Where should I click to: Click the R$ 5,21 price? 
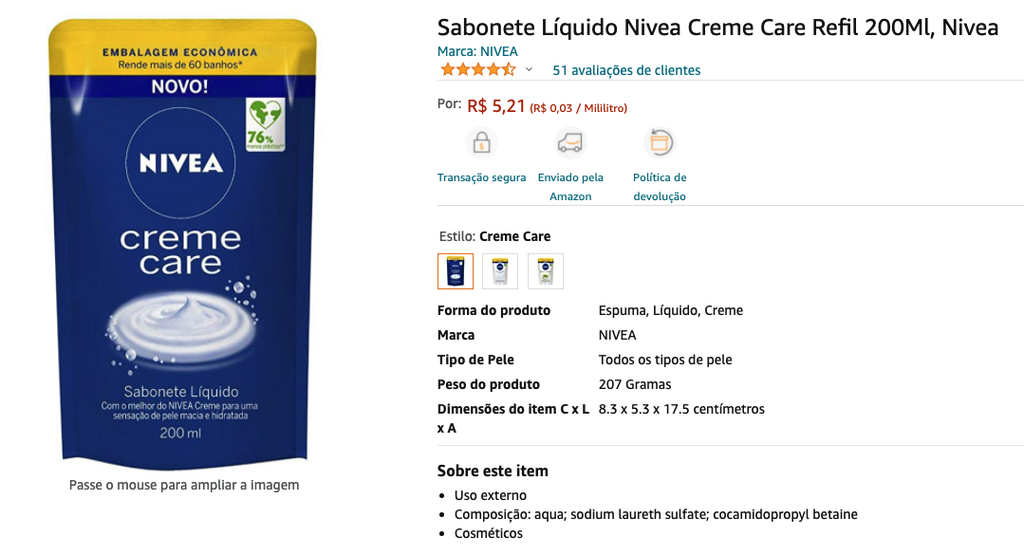click(x=496, y=106)
